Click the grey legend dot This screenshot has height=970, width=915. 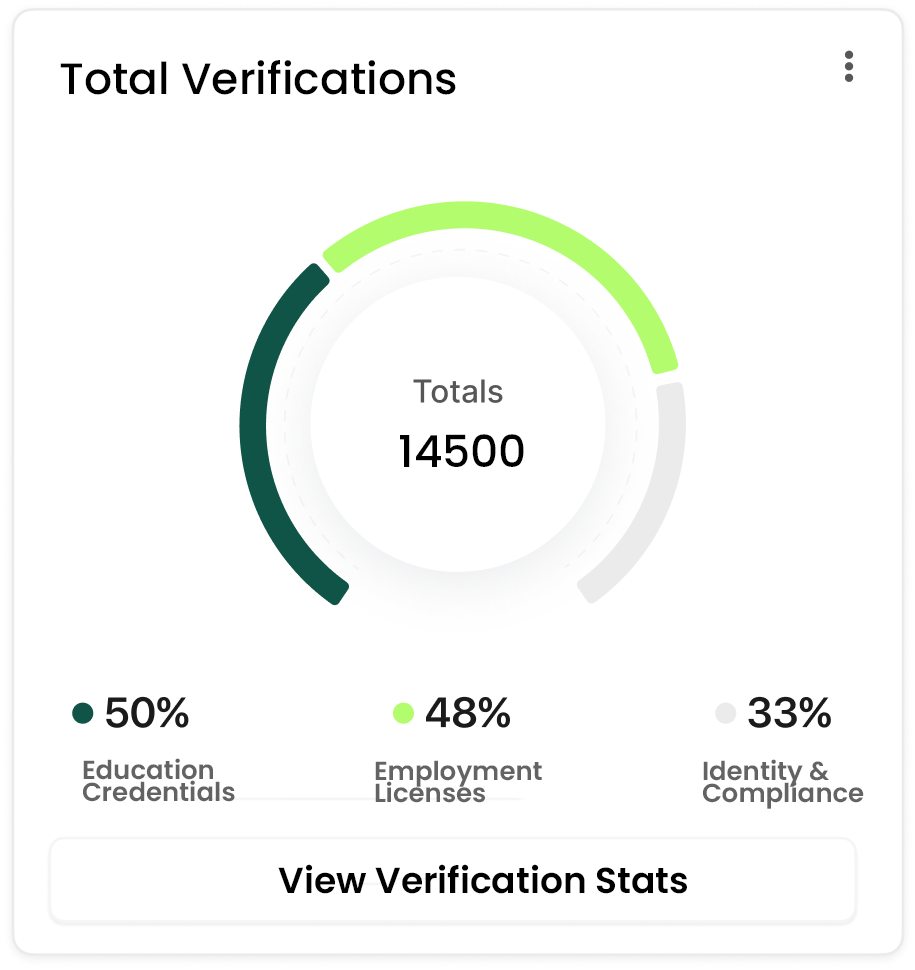726,714
